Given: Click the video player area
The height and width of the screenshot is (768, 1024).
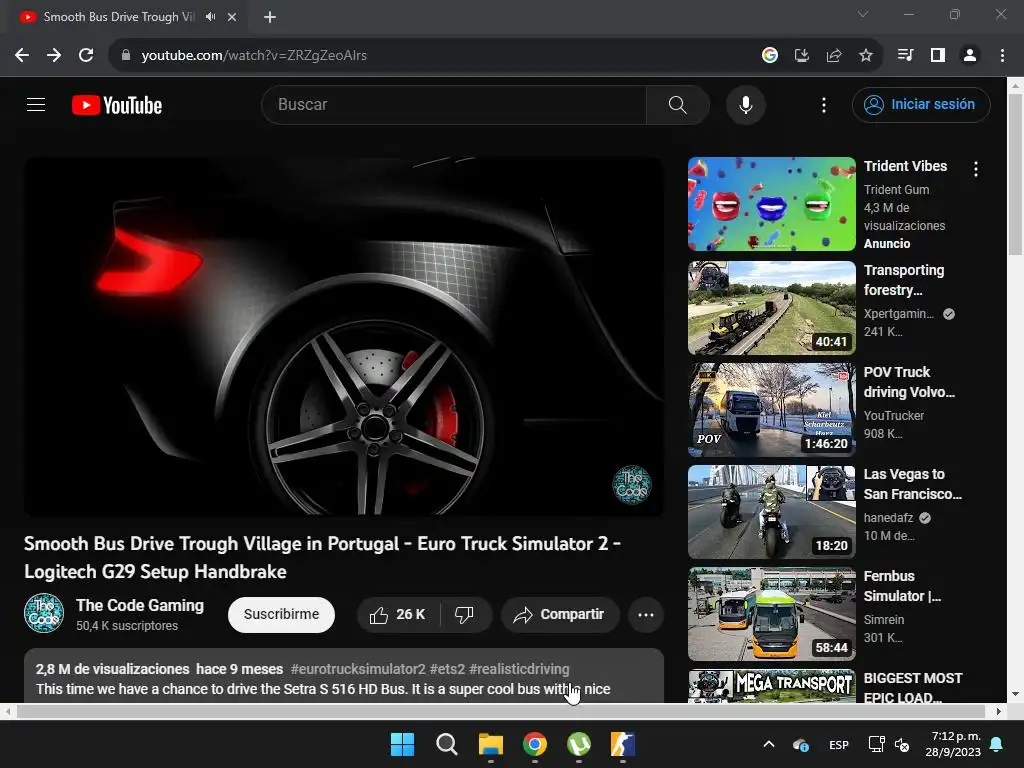Looking at the screenshot, I should coord(344,336).
